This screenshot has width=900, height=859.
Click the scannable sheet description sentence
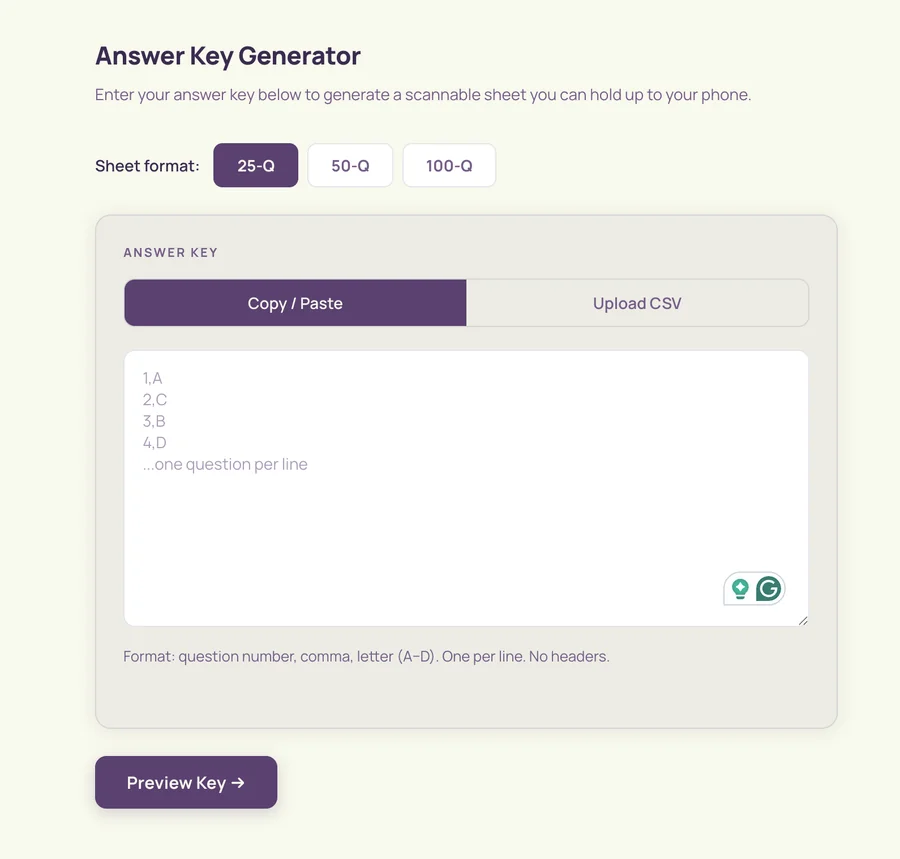point(423,95)
